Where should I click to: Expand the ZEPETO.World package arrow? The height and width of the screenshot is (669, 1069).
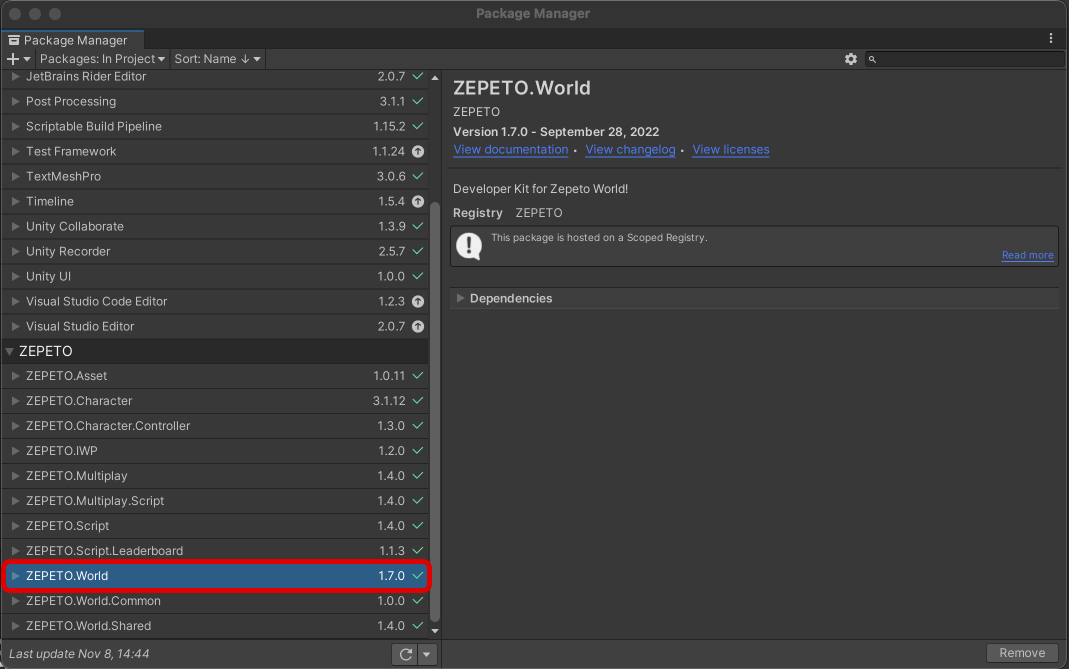pyautogui.click(x=15, y=576)
